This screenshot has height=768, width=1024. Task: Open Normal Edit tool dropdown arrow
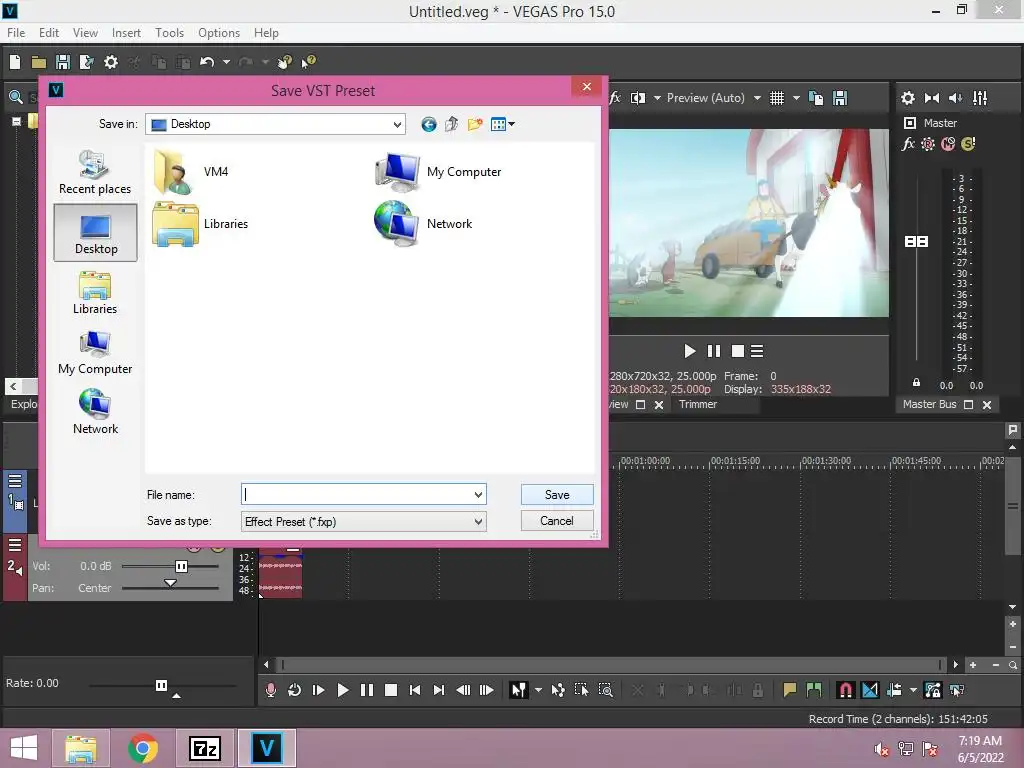pos(538,690)
